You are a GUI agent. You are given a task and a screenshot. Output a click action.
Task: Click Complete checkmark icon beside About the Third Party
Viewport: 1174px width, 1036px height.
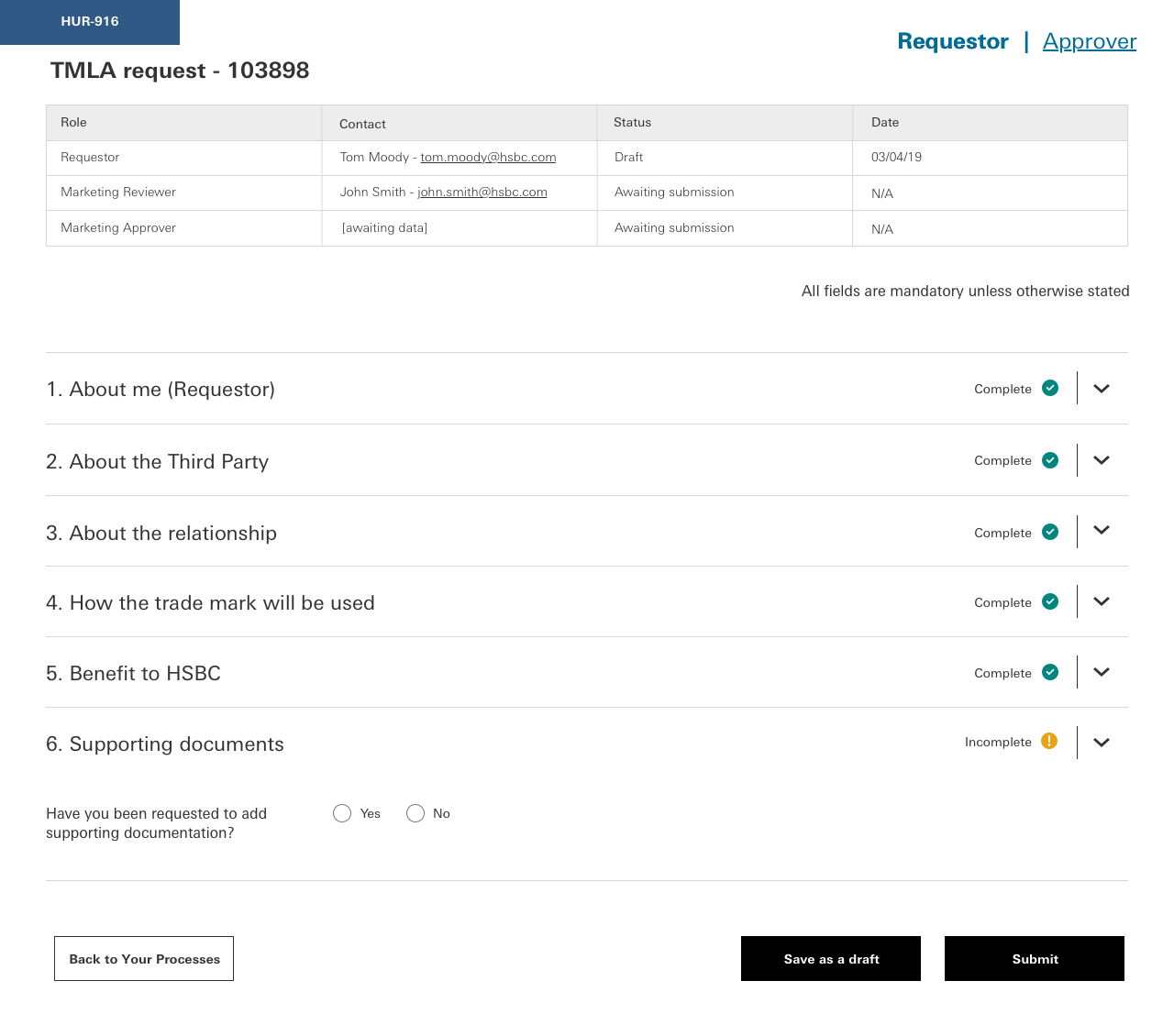tap(1050, 460)
